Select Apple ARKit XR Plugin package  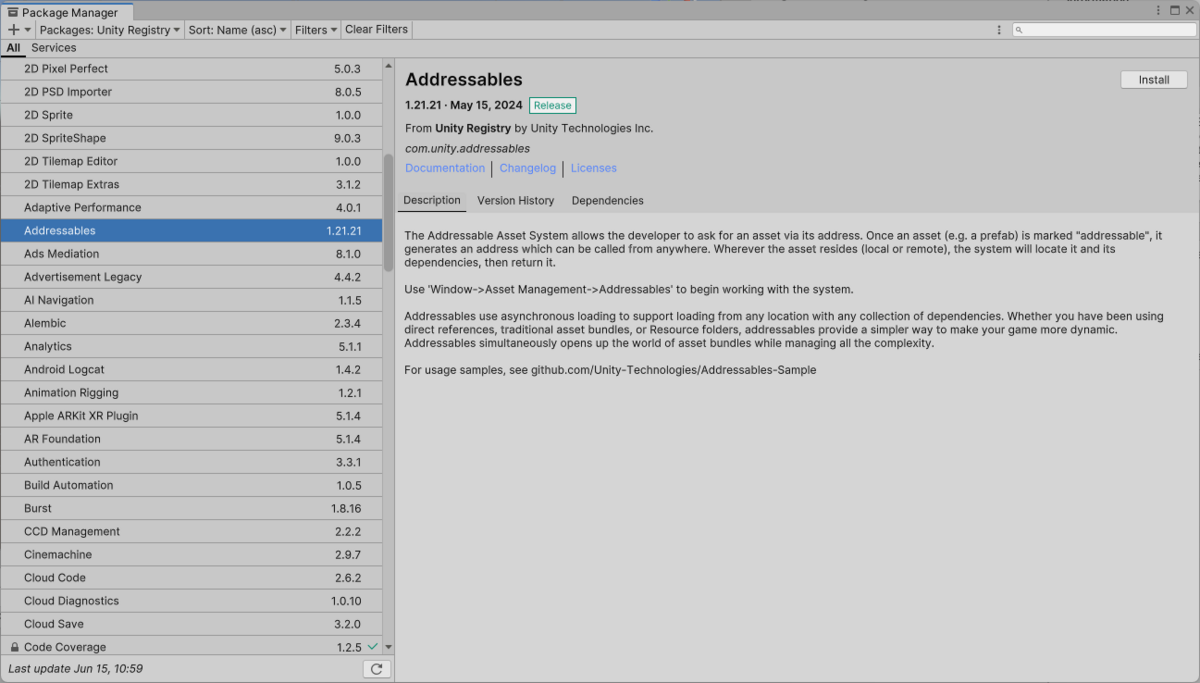[191, 416]
